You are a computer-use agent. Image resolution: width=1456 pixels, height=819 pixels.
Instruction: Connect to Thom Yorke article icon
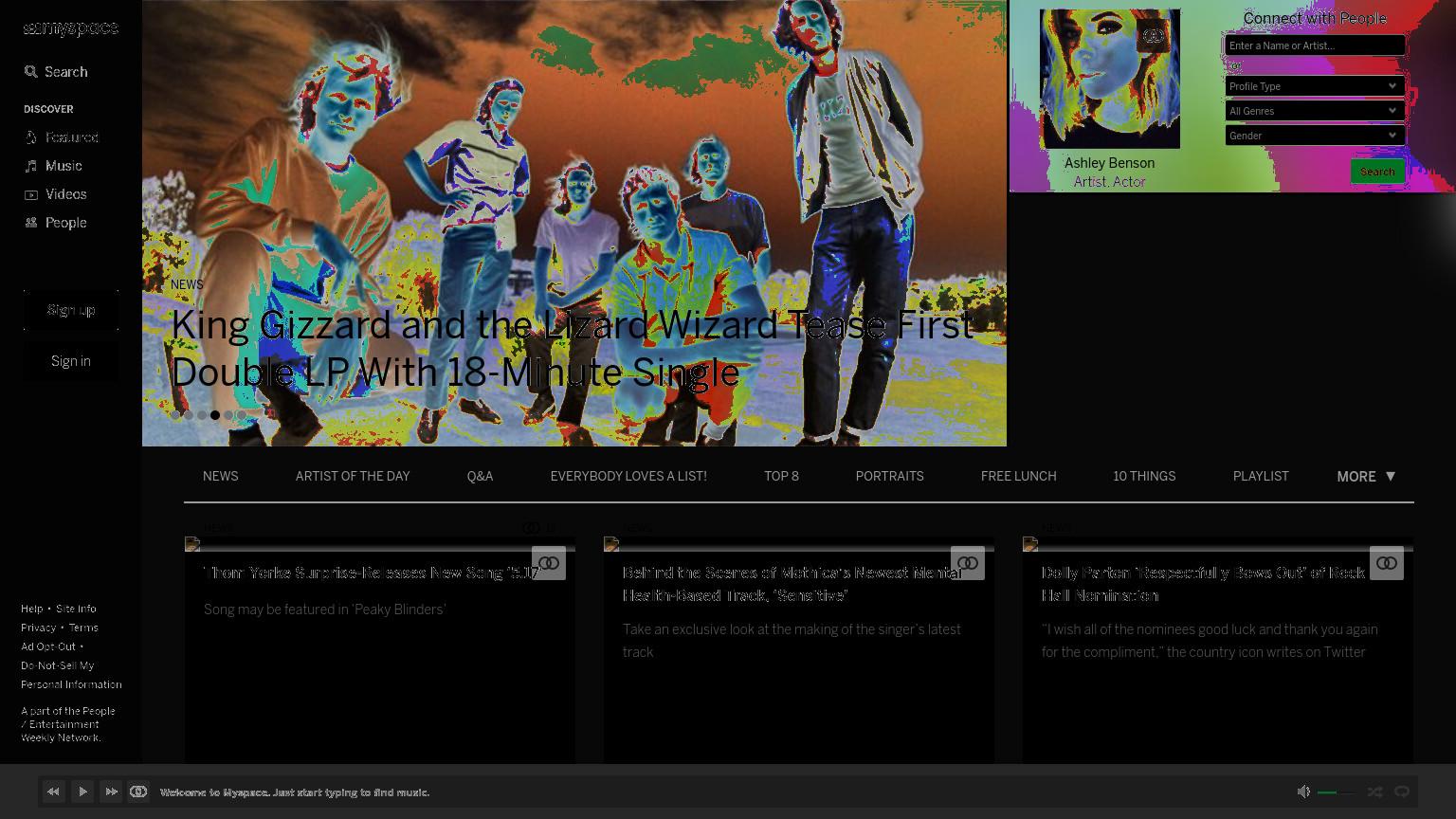coord(549,563)
